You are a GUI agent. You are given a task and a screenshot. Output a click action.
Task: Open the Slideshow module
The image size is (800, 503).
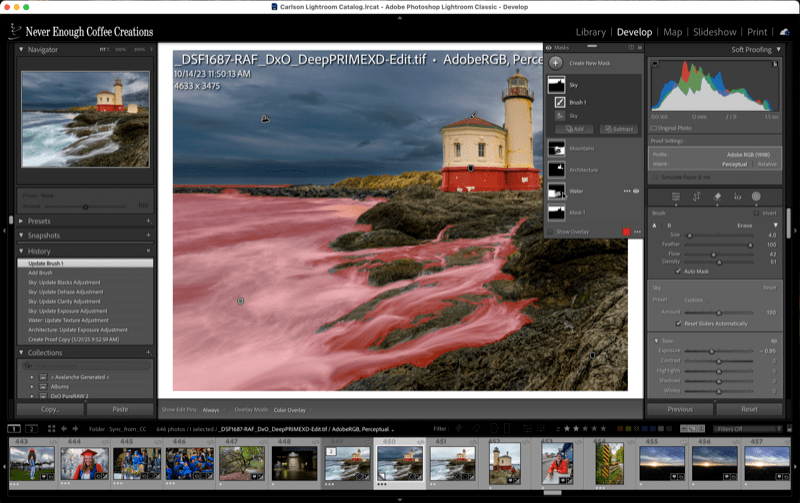[715, 32]
